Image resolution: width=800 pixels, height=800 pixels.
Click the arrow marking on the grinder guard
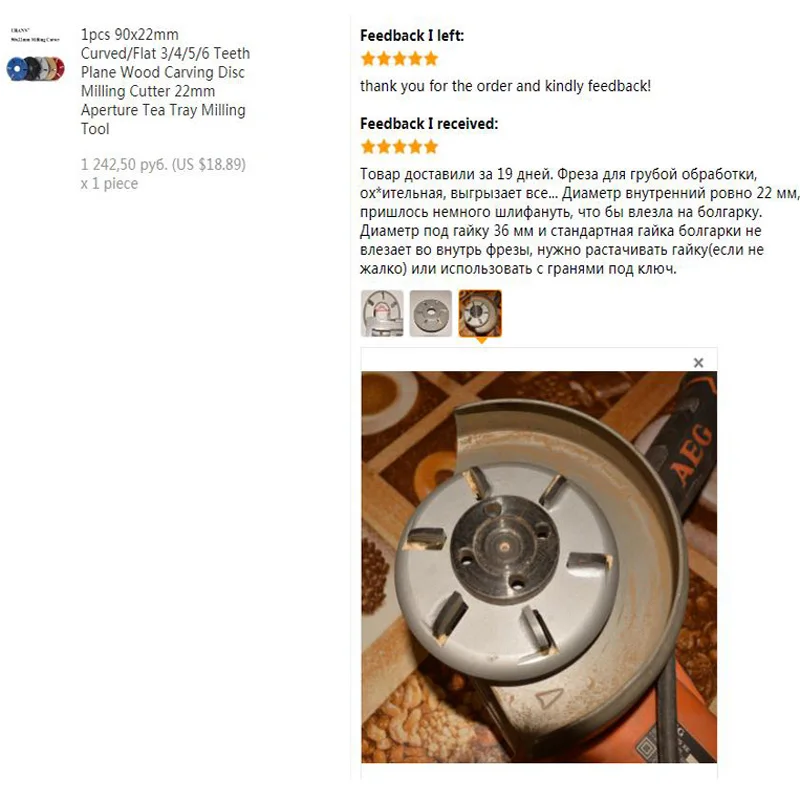(549, 698)
